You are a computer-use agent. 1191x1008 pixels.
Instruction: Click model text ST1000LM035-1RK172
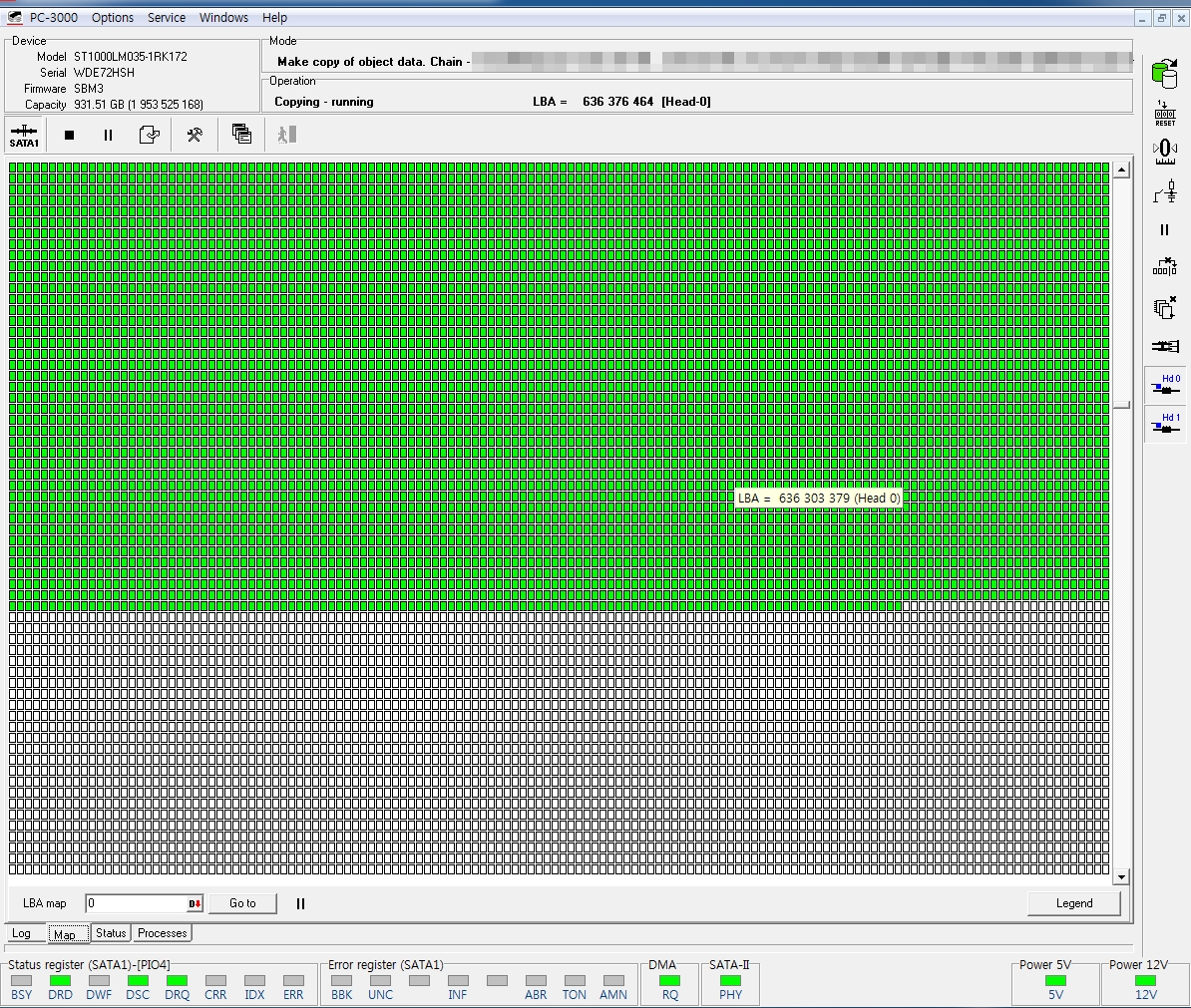pos(131,56)
